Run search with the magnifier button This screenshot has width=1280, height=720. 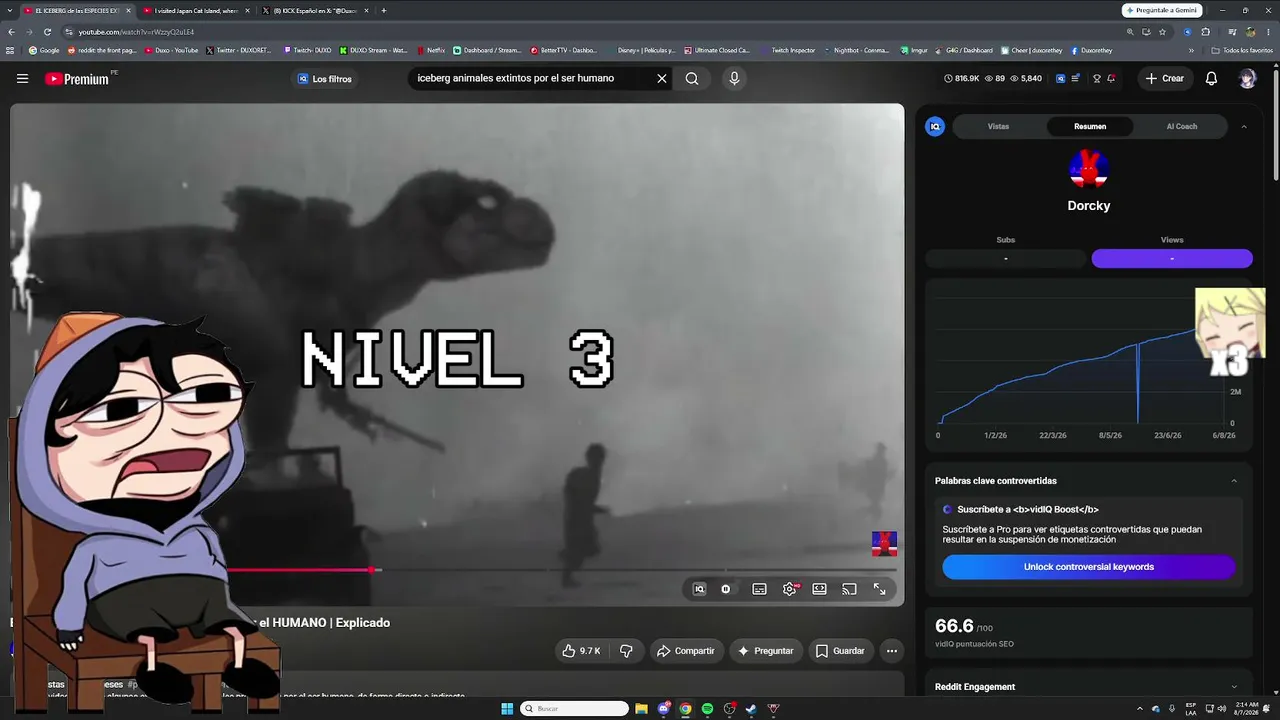coord(692,78)
